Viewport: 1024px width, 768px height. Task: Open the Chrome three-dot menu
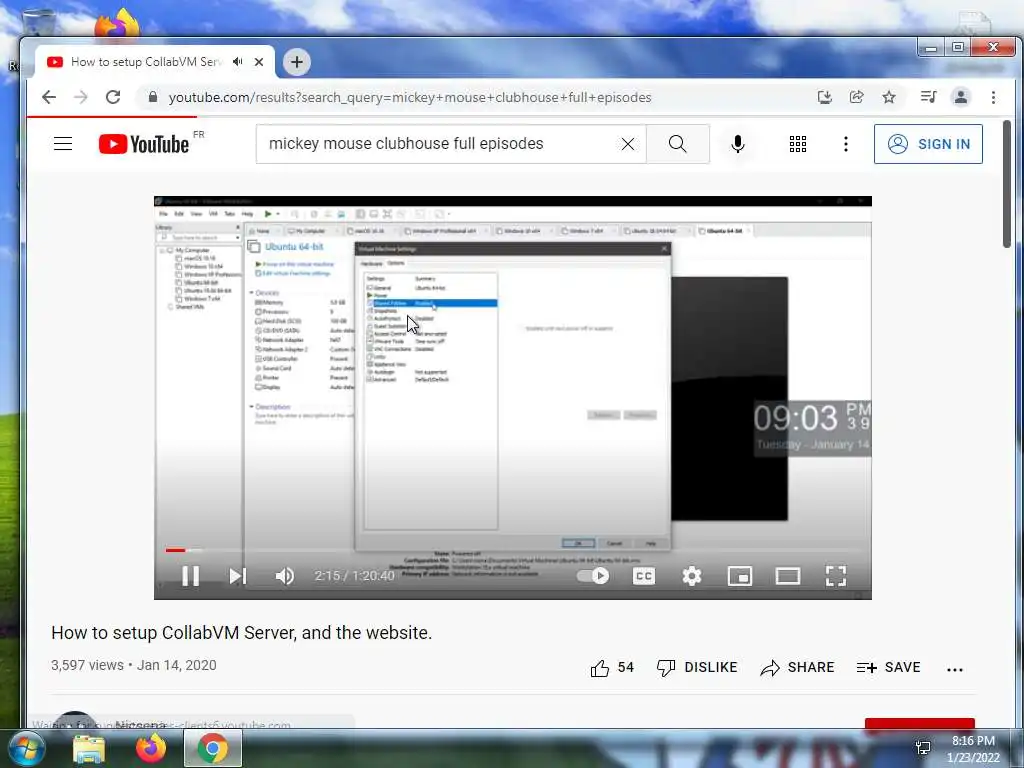[993, 97]
